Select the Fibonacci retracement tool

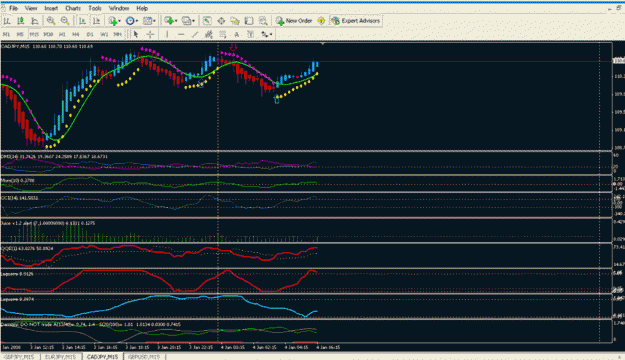tap(222, 35)
